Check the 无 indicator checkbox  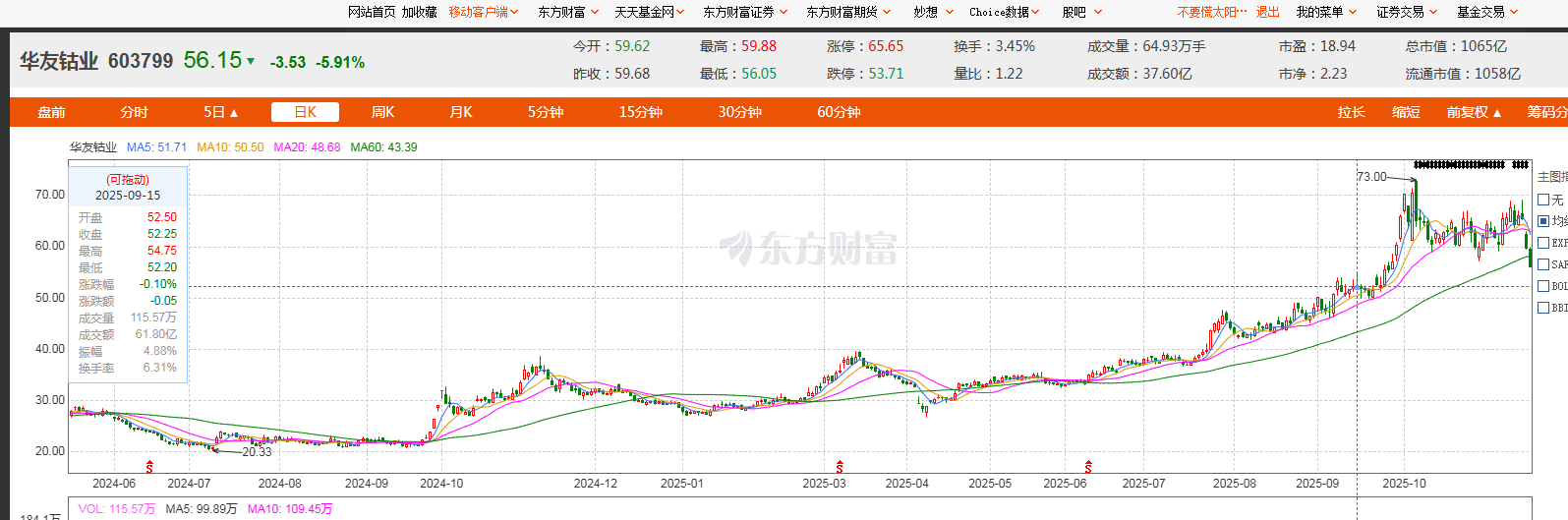tap(1543, 200)
